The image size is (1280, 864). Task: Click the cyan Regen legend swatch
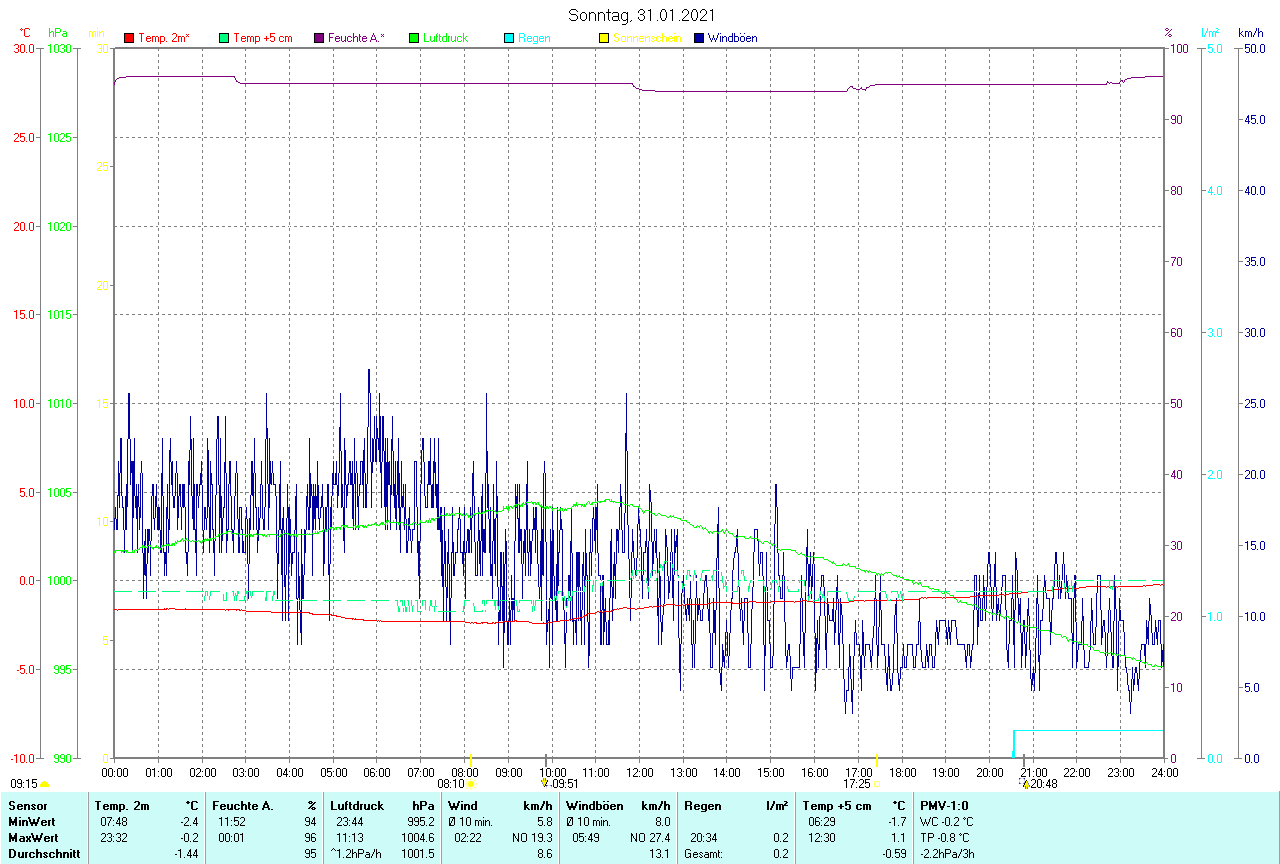click(x=509, y=39)
